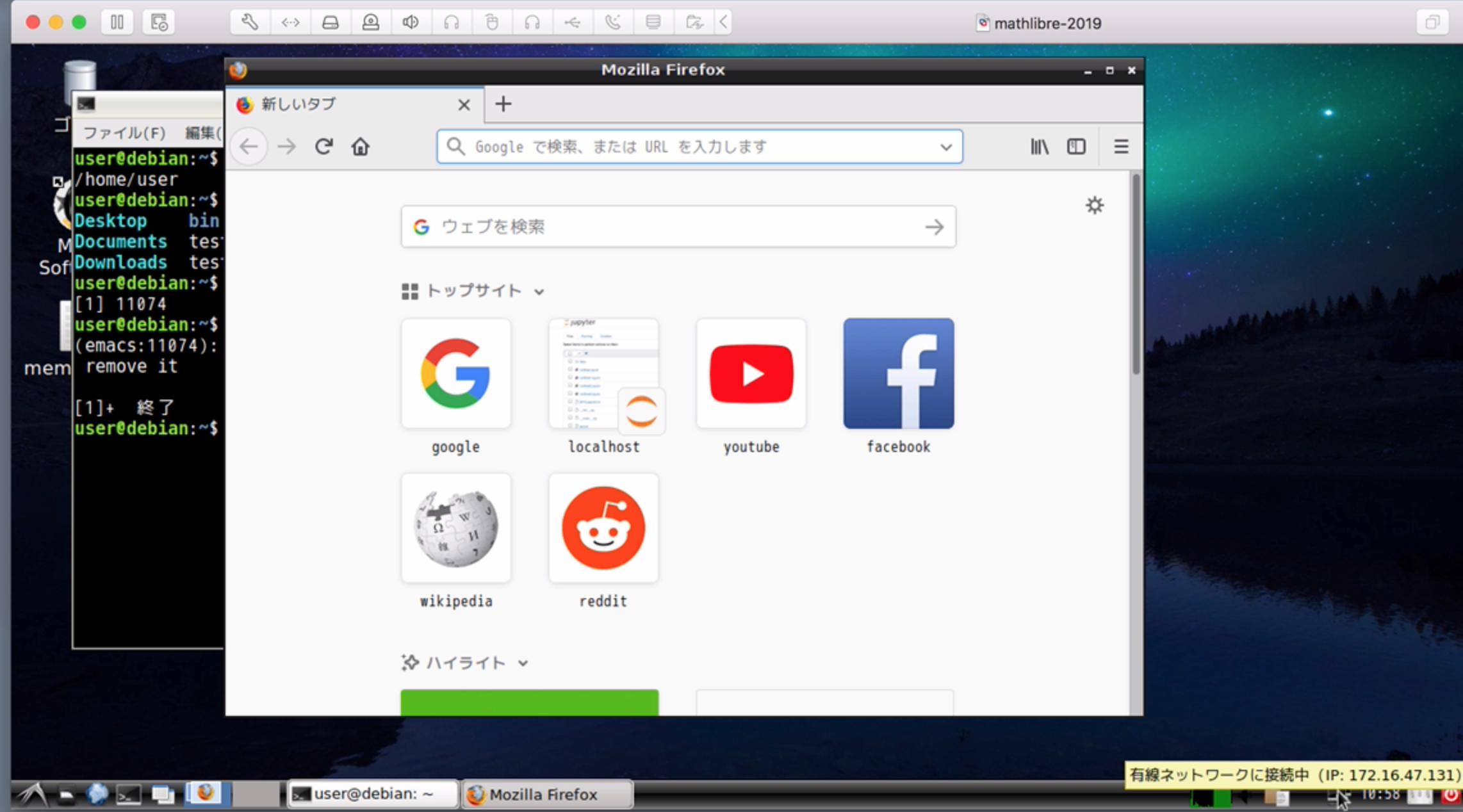Open the green highlight card
The height and width of the screenshot is (812, 1463).
point(529,702)
